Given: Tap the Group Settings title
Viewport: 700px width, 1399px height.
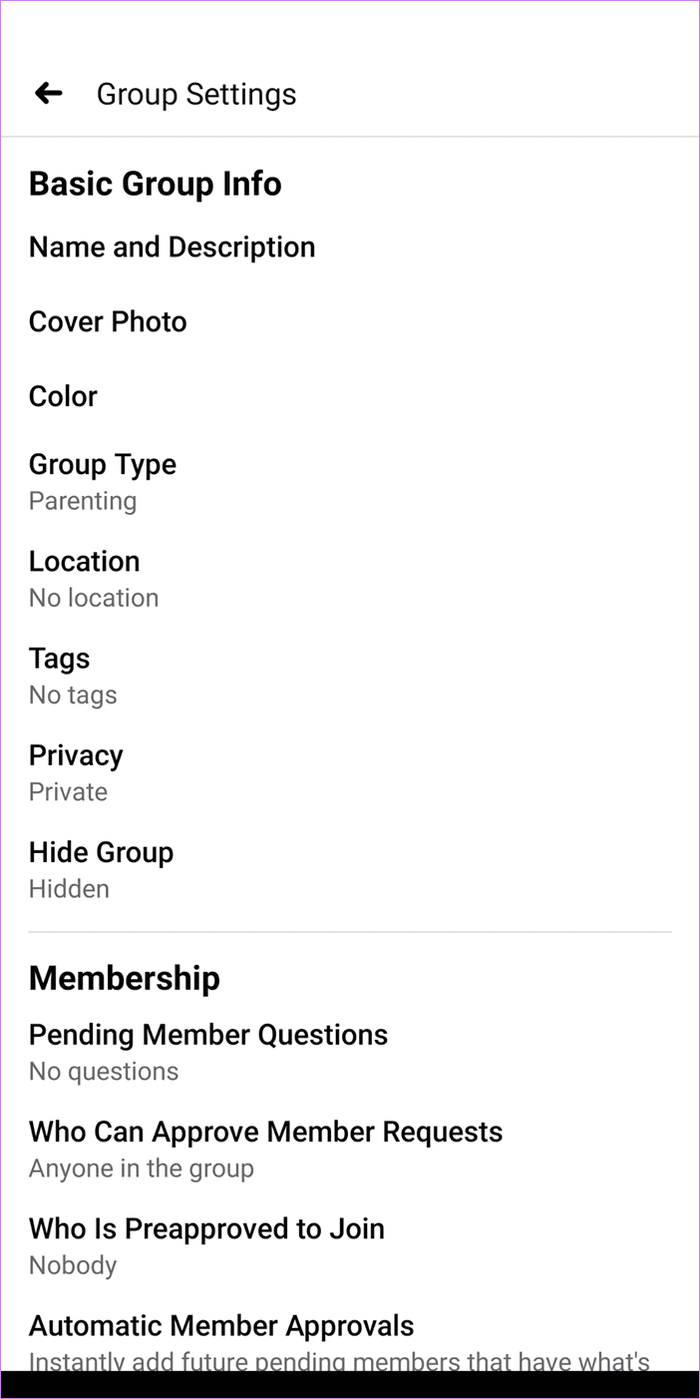Looking at the screenshot, I should (x=196, y=94).
